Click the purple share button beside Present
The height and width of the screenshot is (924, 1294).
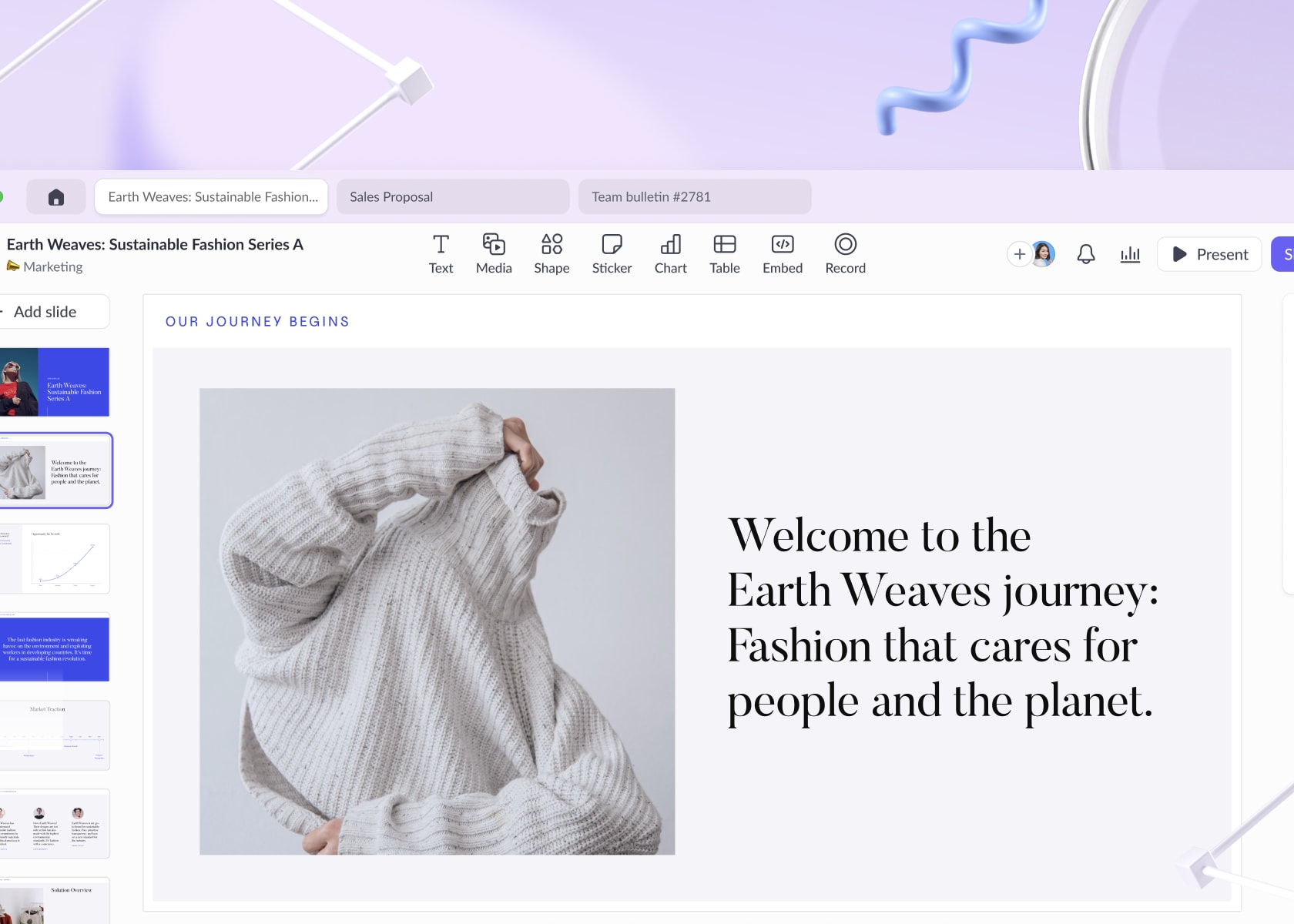point(1282,254)
